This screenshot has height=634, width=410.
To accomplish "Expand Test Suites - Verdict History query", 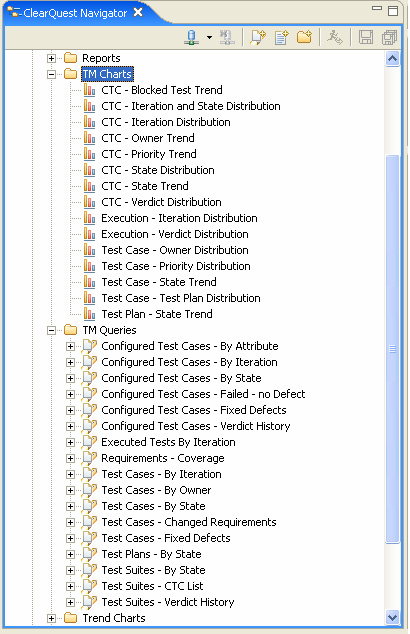I will pos(70,602).
